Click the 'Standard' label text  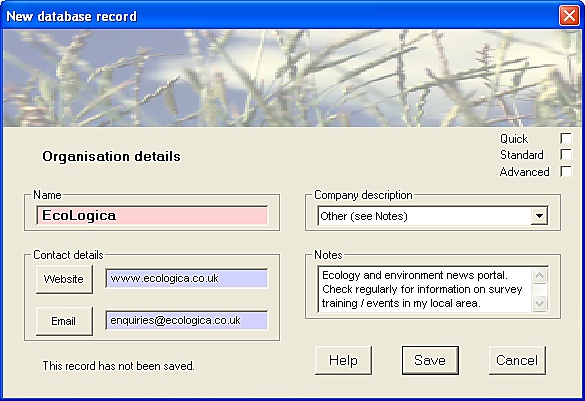point(522,155)
